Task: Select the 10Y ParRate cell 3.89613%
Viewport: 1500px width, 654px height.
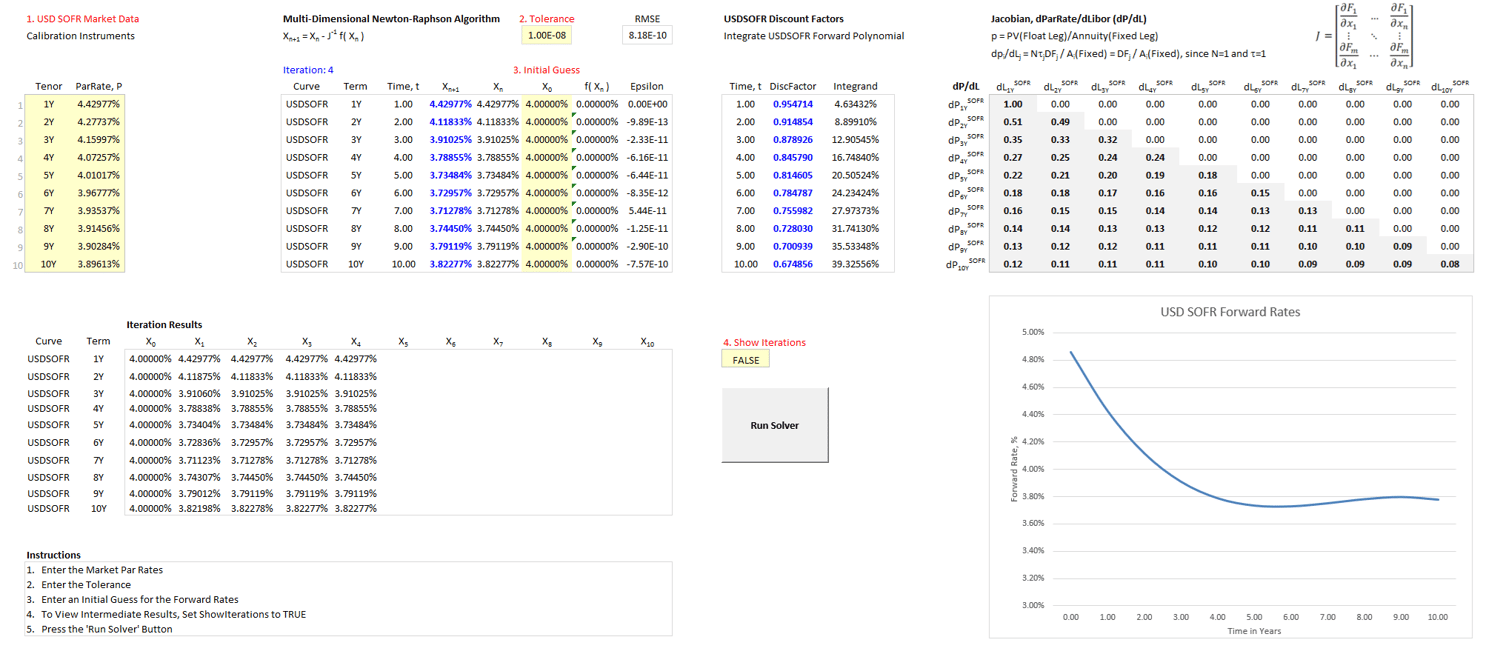Action: [98, 265]
